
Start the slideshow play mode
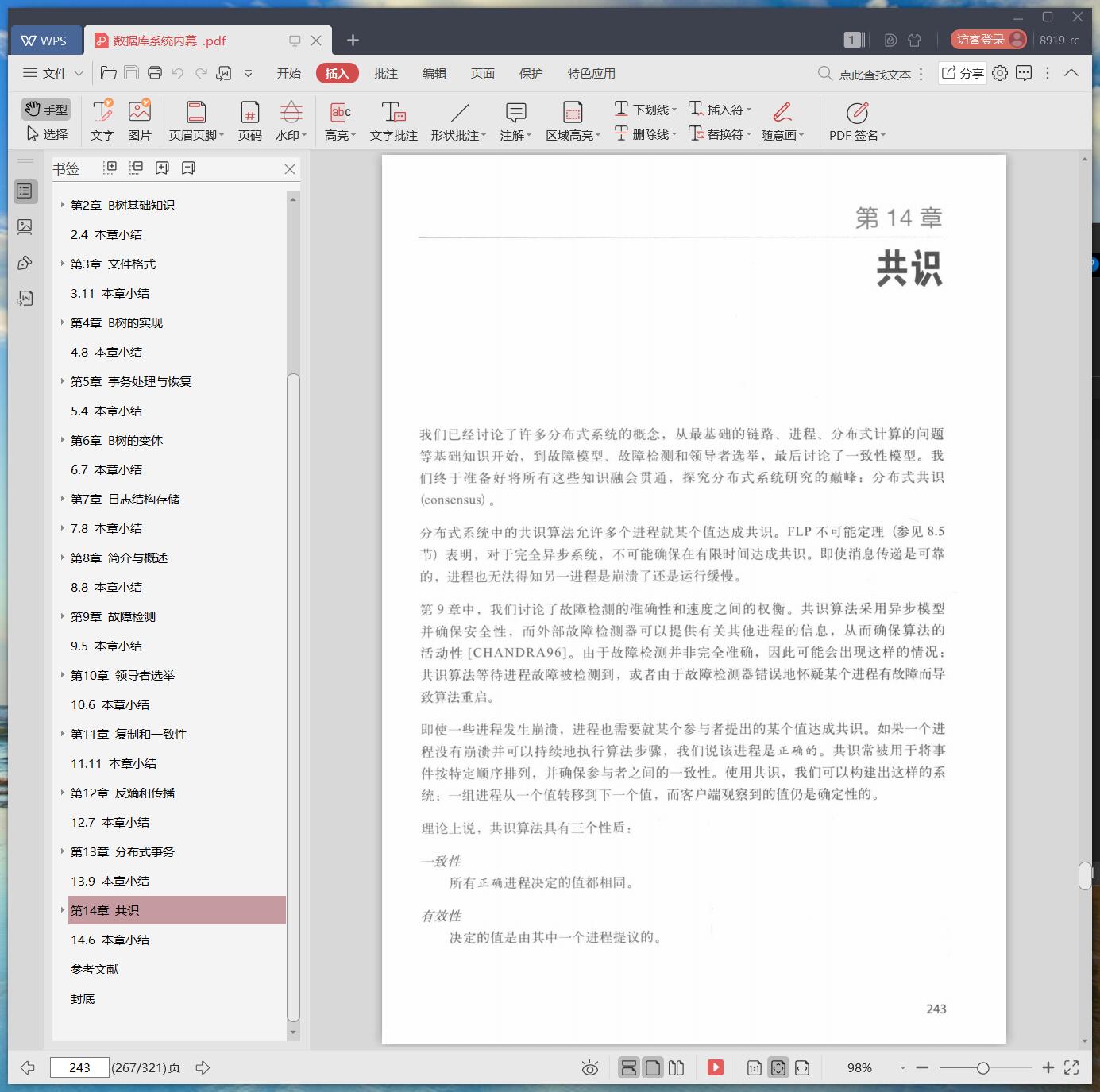(x=716, y=1067)
